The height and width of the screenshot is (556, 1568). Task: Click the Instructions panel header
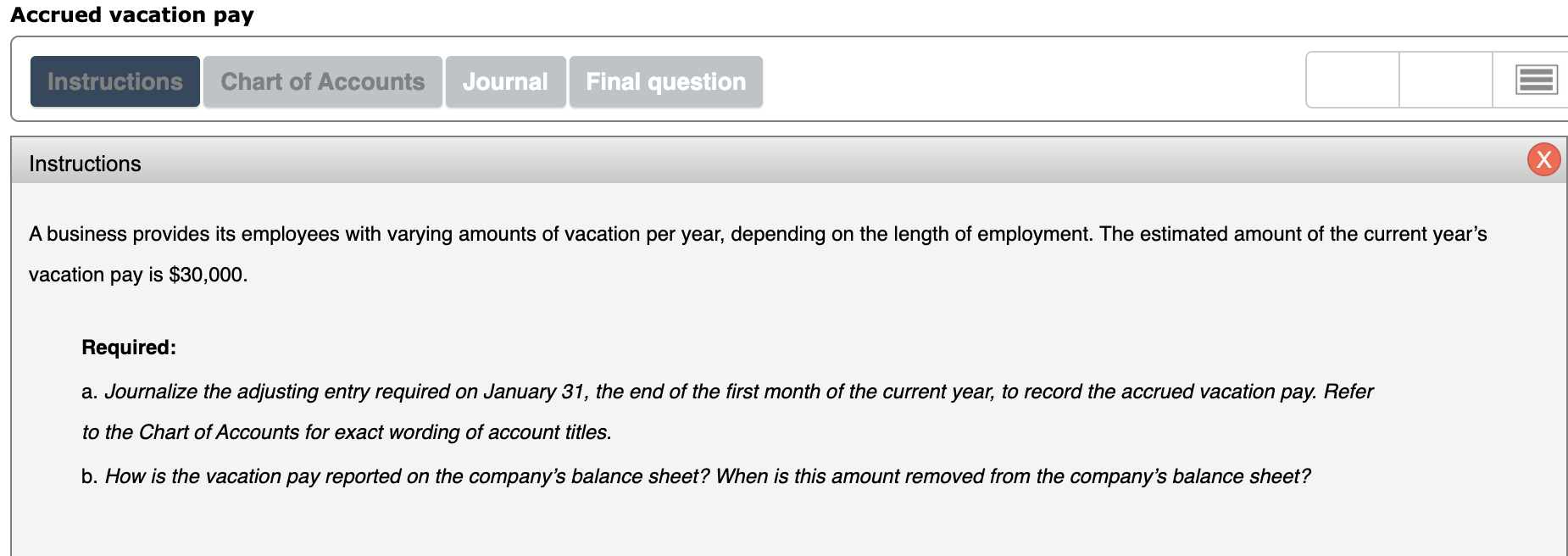[x=85, y=164]
